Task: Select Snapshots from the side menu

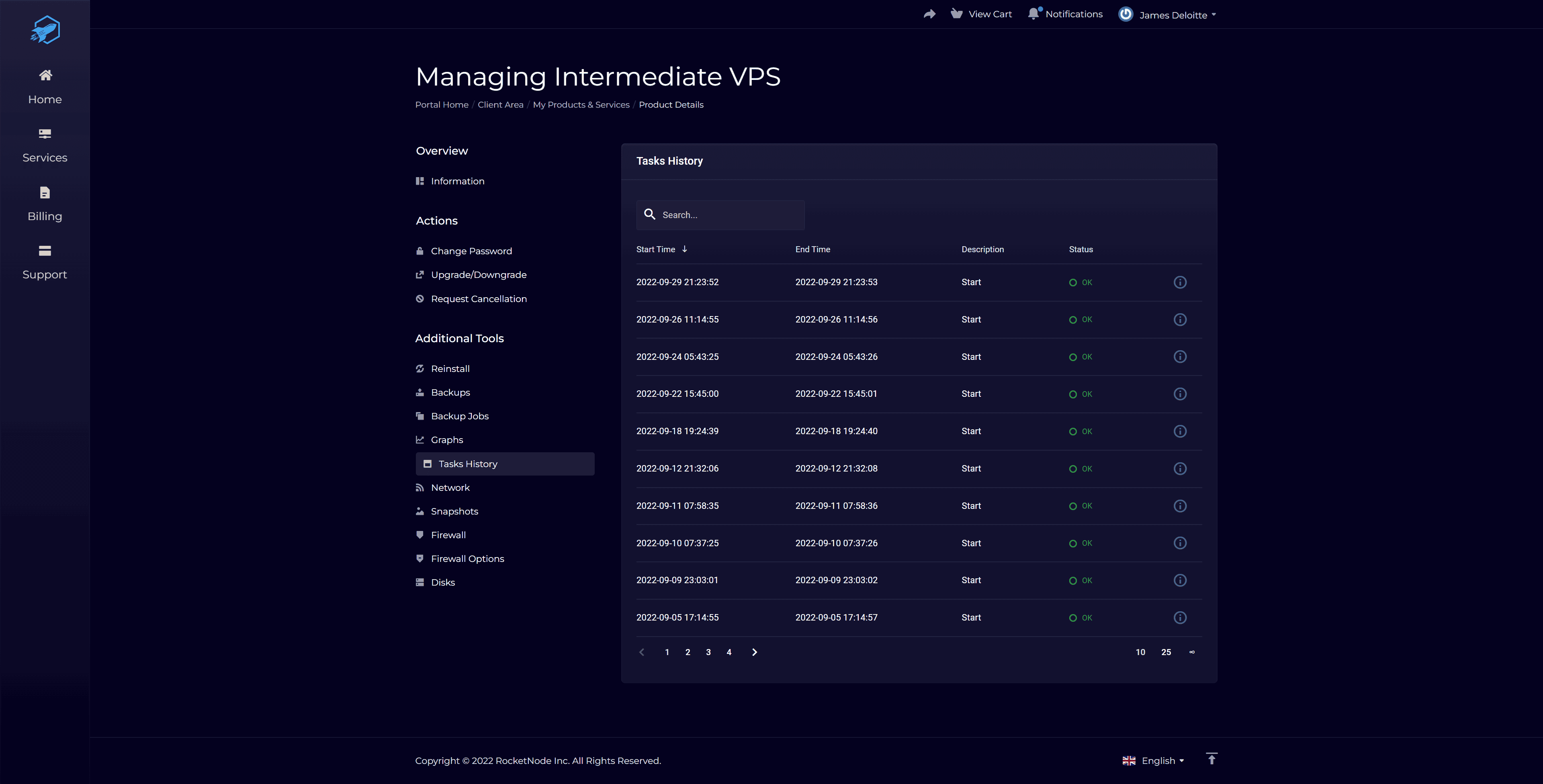Action: pos(454,511)
